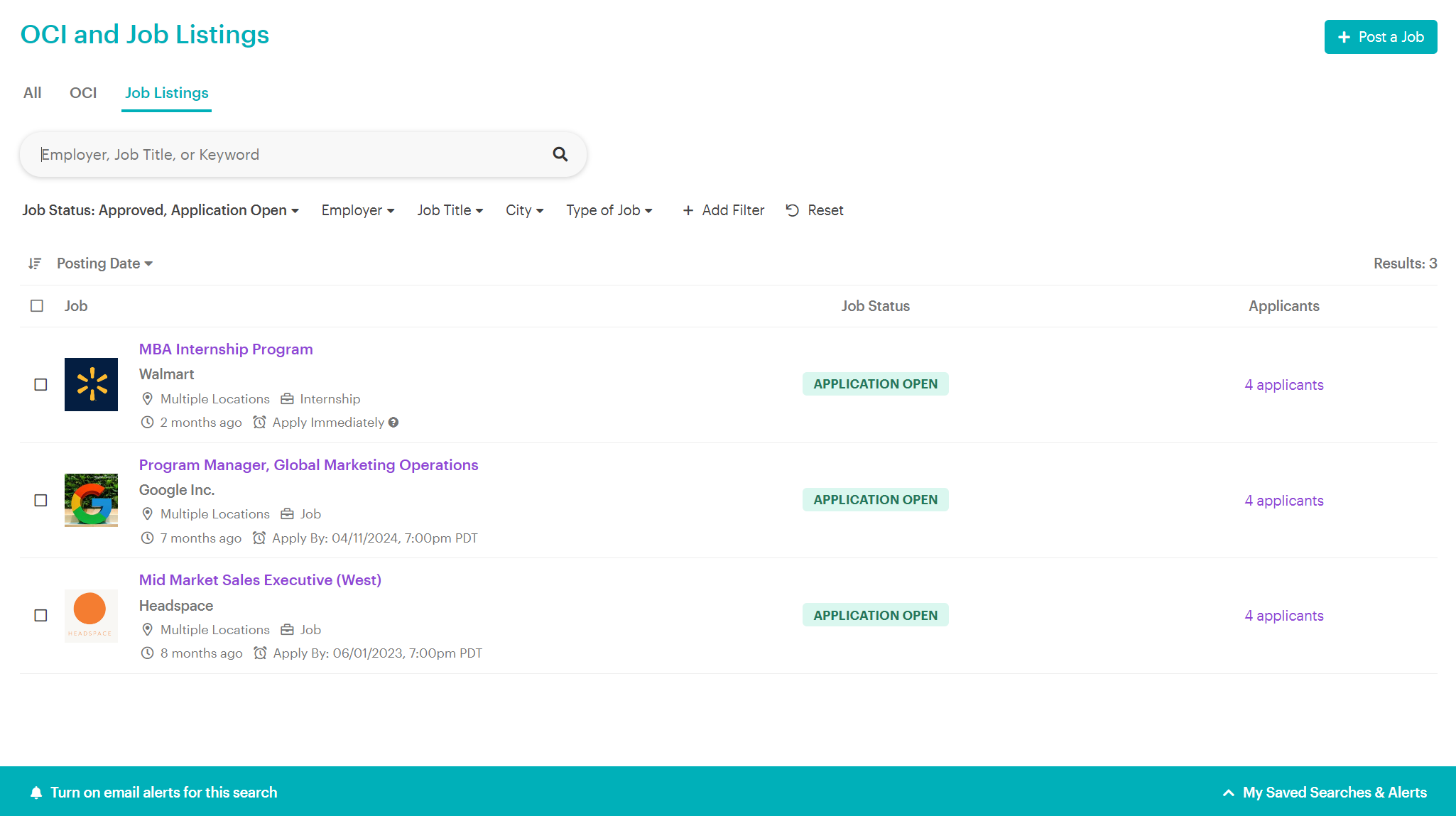This screenshot has height=816, width=1456.
Task: Click the Headspace logo thumbnail
Action: [91, 616]
